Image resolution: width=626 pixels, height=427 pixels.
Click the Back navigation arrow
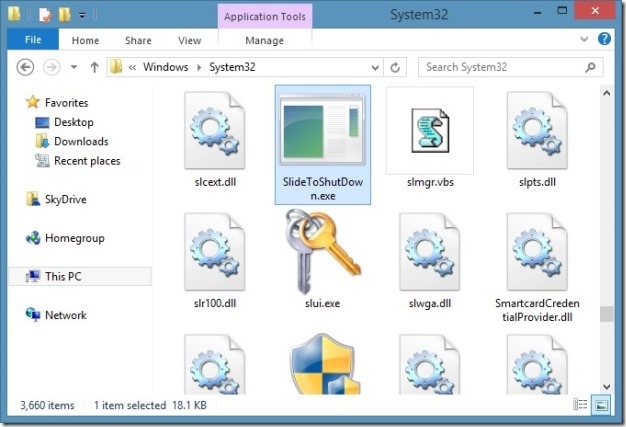(25, 67)
